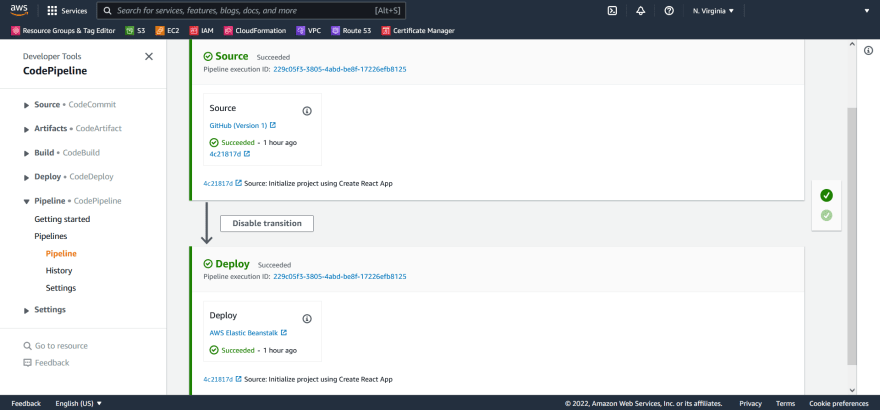Show info for the Source action
The image size is (880, 410).
[307, 111]
